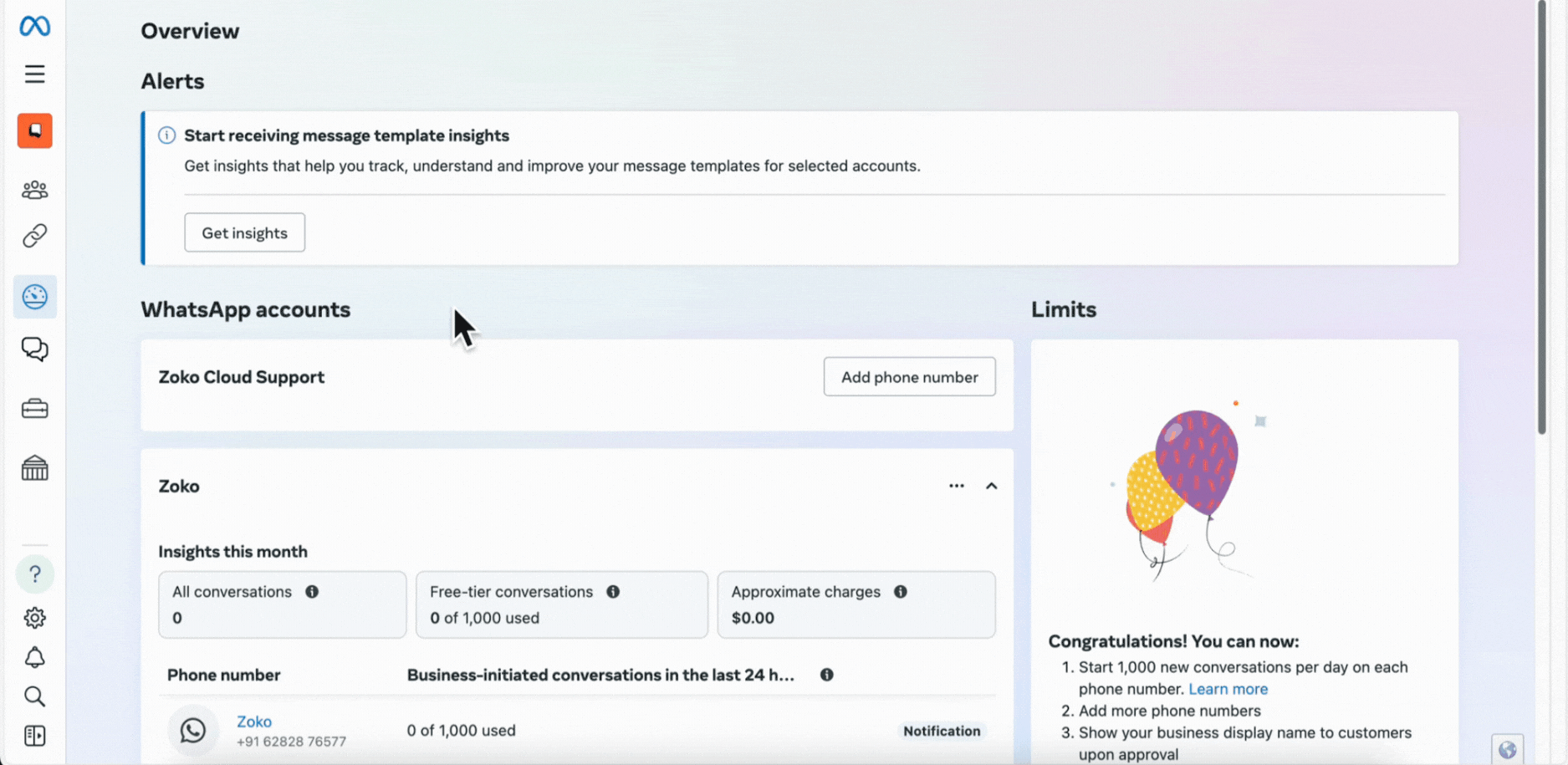Screen dimensions: 1568x765
Task: Click the 'Insights this month' heading
Action: [233, 552]
